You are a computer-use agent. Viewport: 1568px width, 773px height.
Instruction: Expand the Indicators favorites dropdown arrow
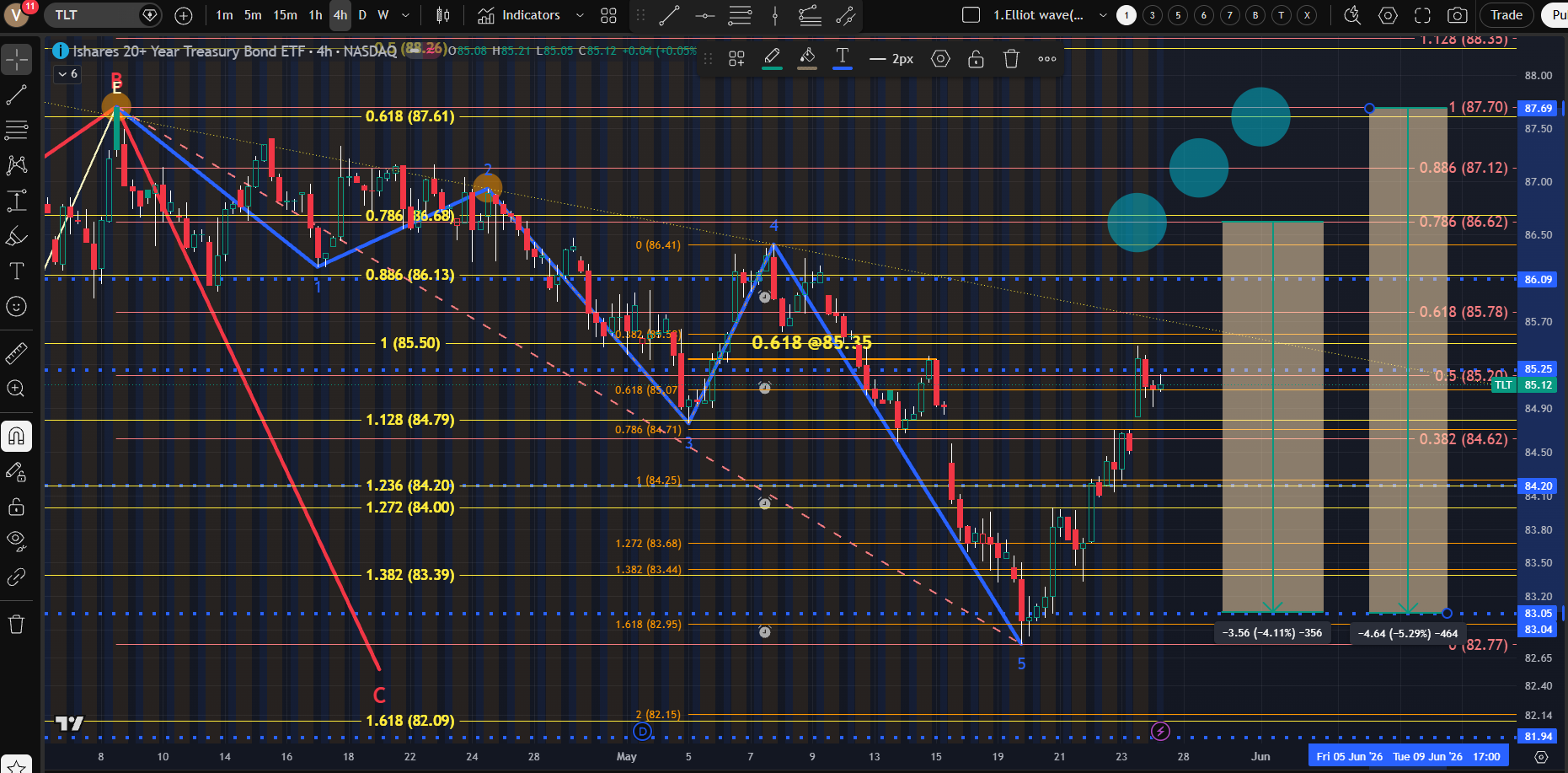tap(580, 15)
